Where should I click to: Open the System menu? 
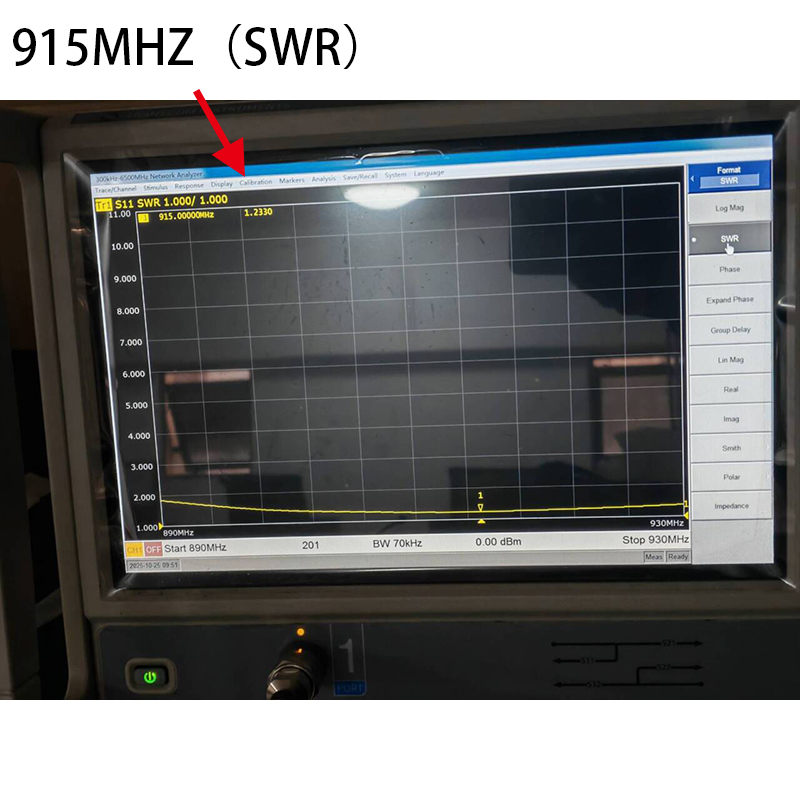(x=395, y=175)
